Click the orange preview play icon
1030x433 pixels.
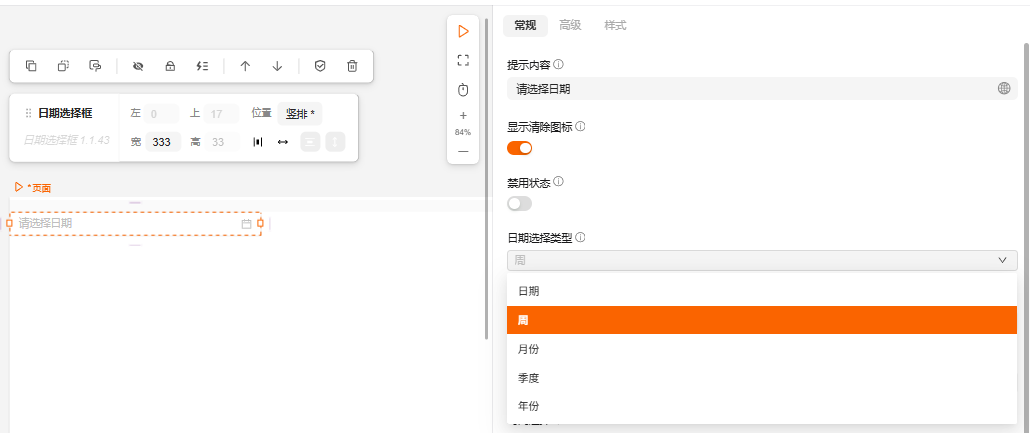(x=463, y=31)
